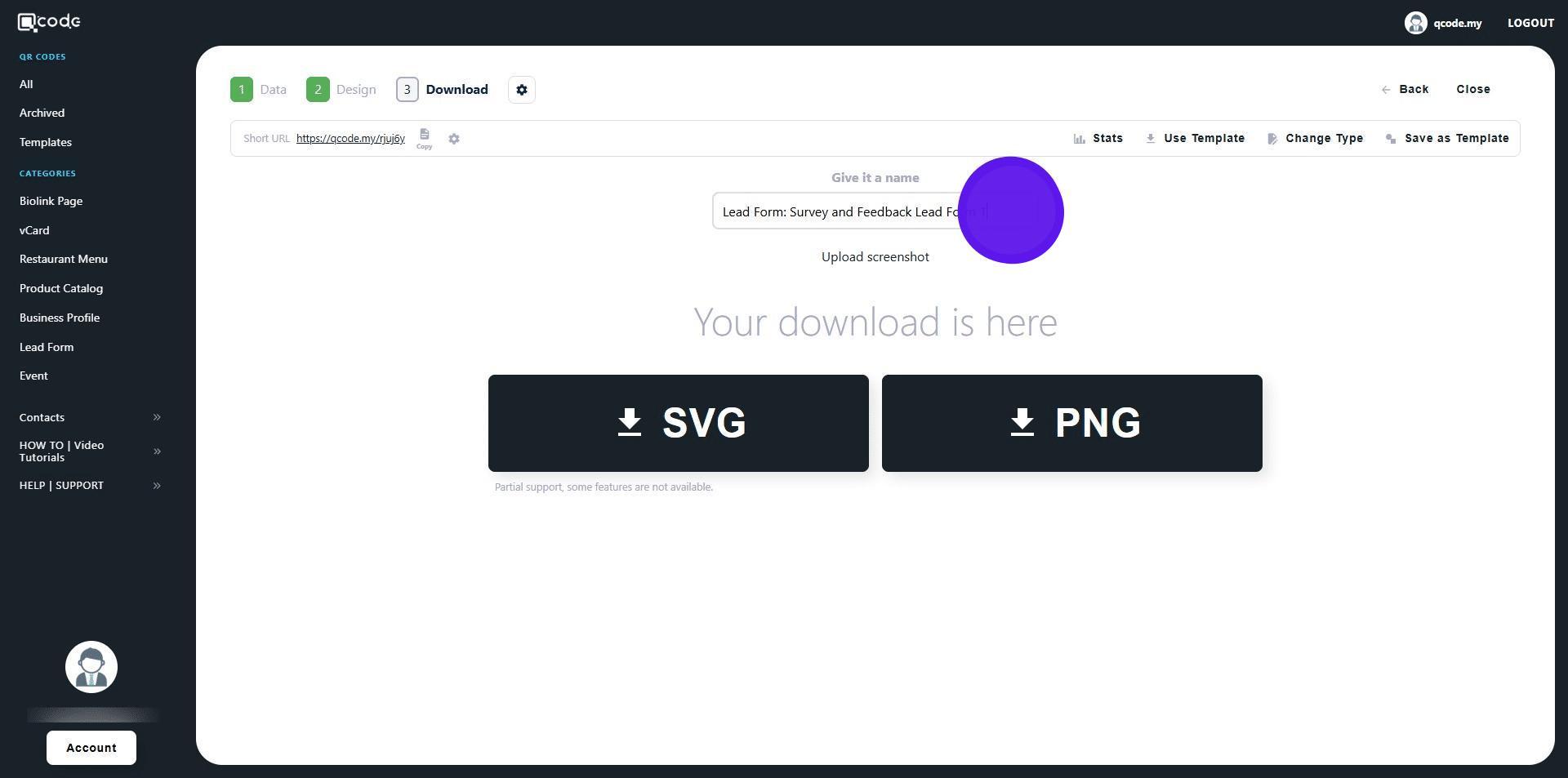
Task: Download the QR code as PNG
Action: pos(1071,423)
